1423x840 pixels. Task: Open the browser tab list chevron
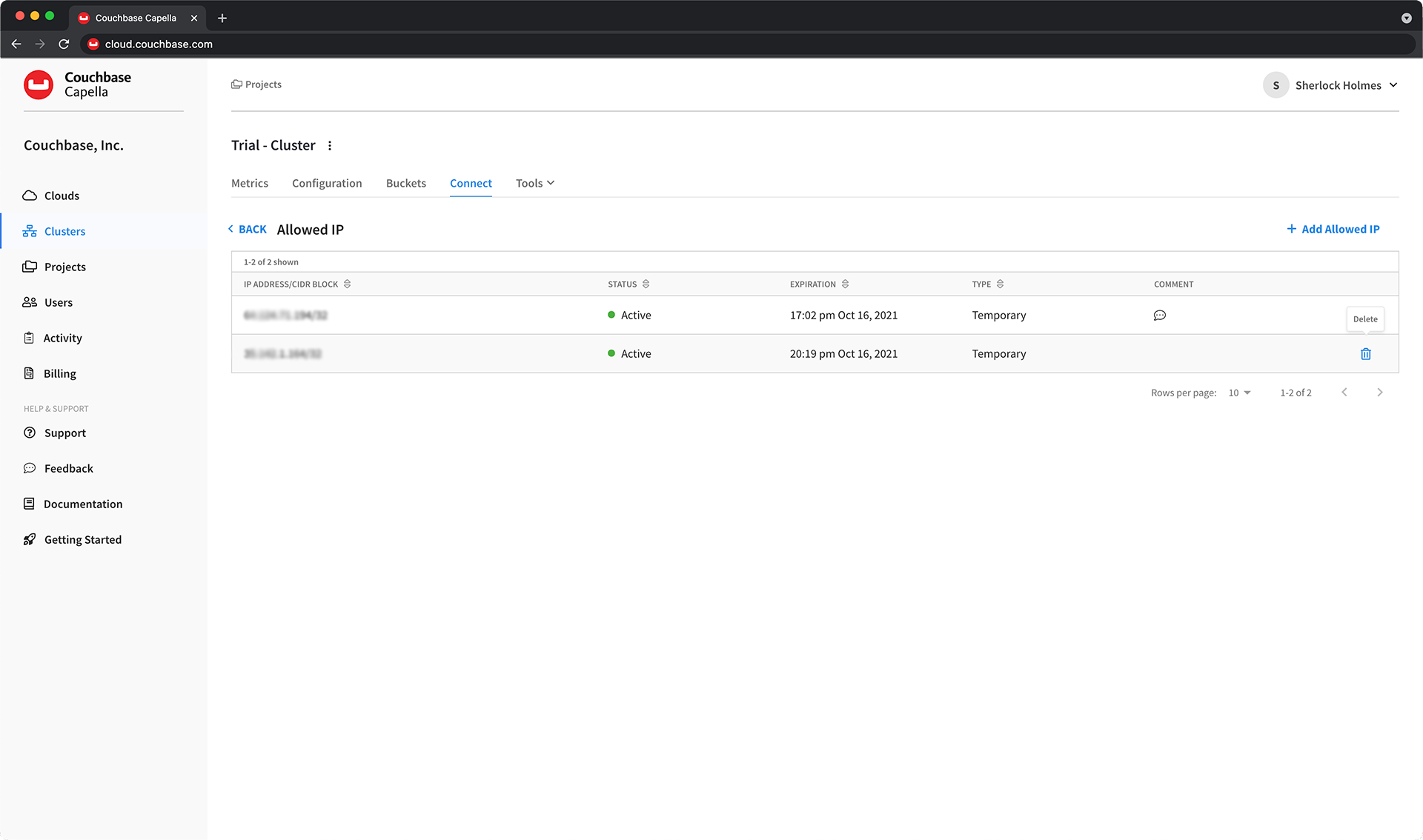coord(1406,18)
